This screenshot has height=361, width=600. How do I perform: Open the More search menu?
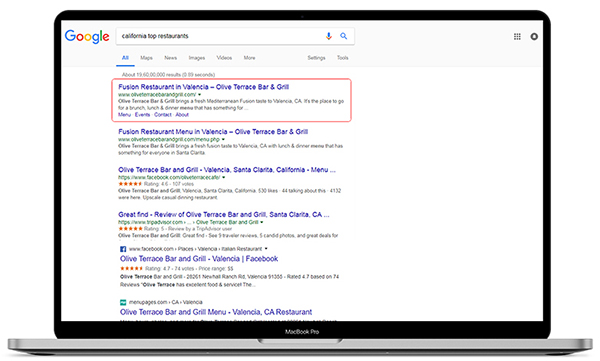pos(249,58)
